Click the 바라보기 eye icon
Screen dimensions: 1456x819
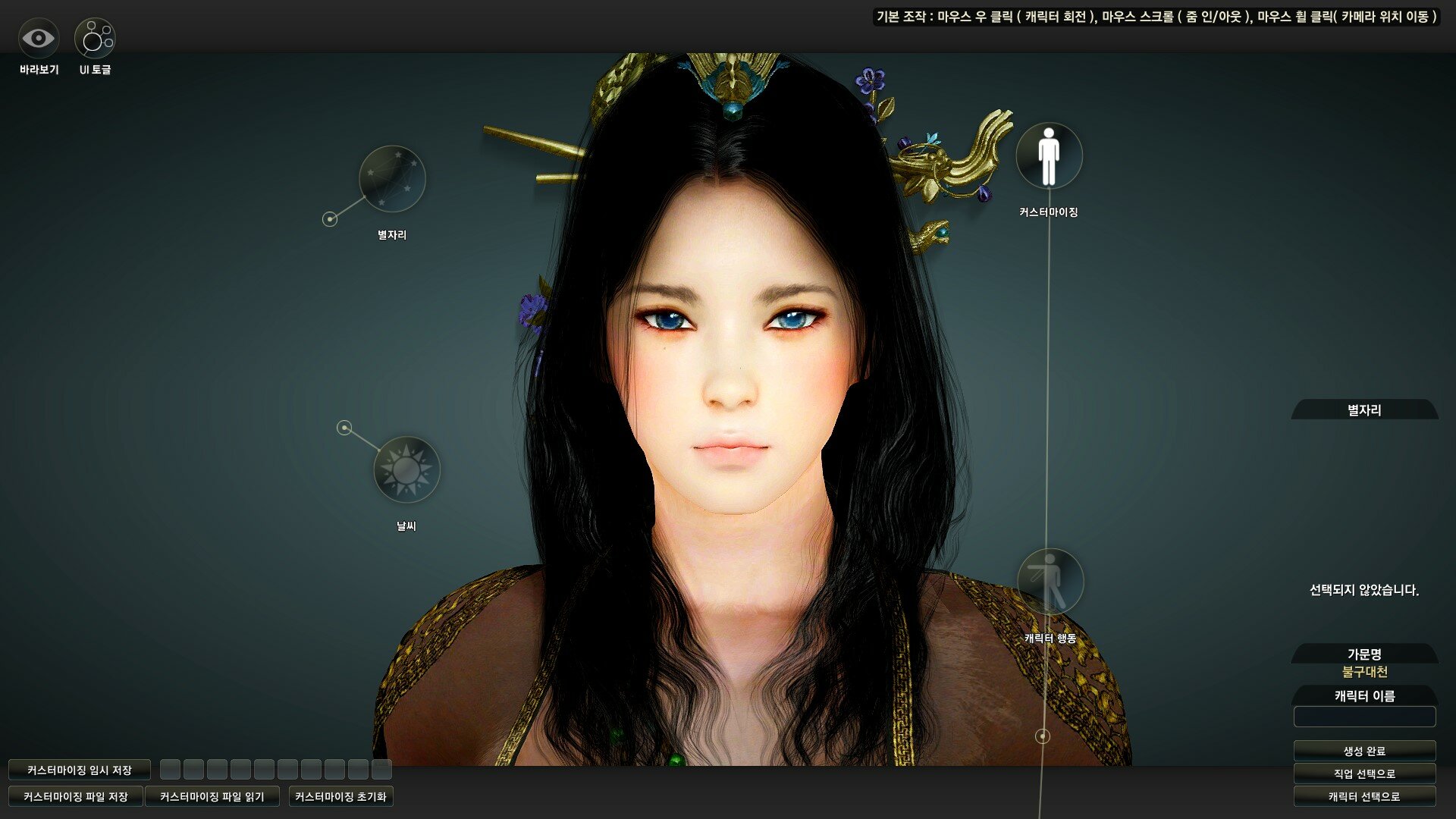coord(38,38)
